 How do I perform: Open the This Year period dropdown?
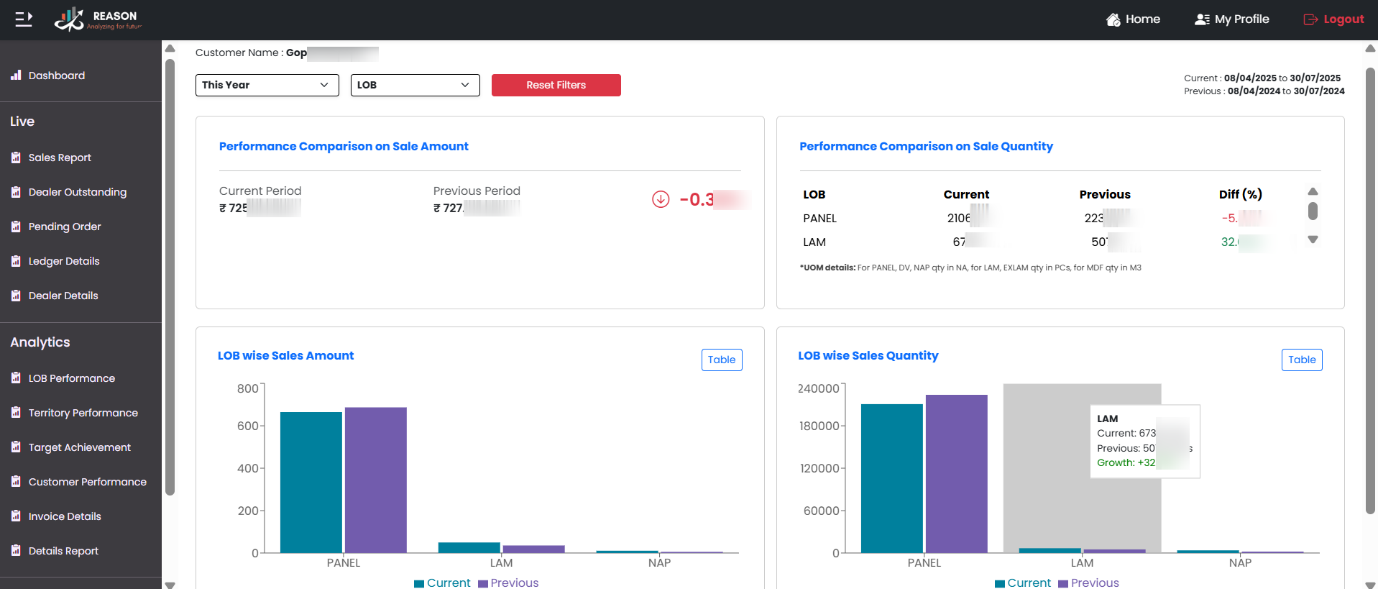coord(267,85)
